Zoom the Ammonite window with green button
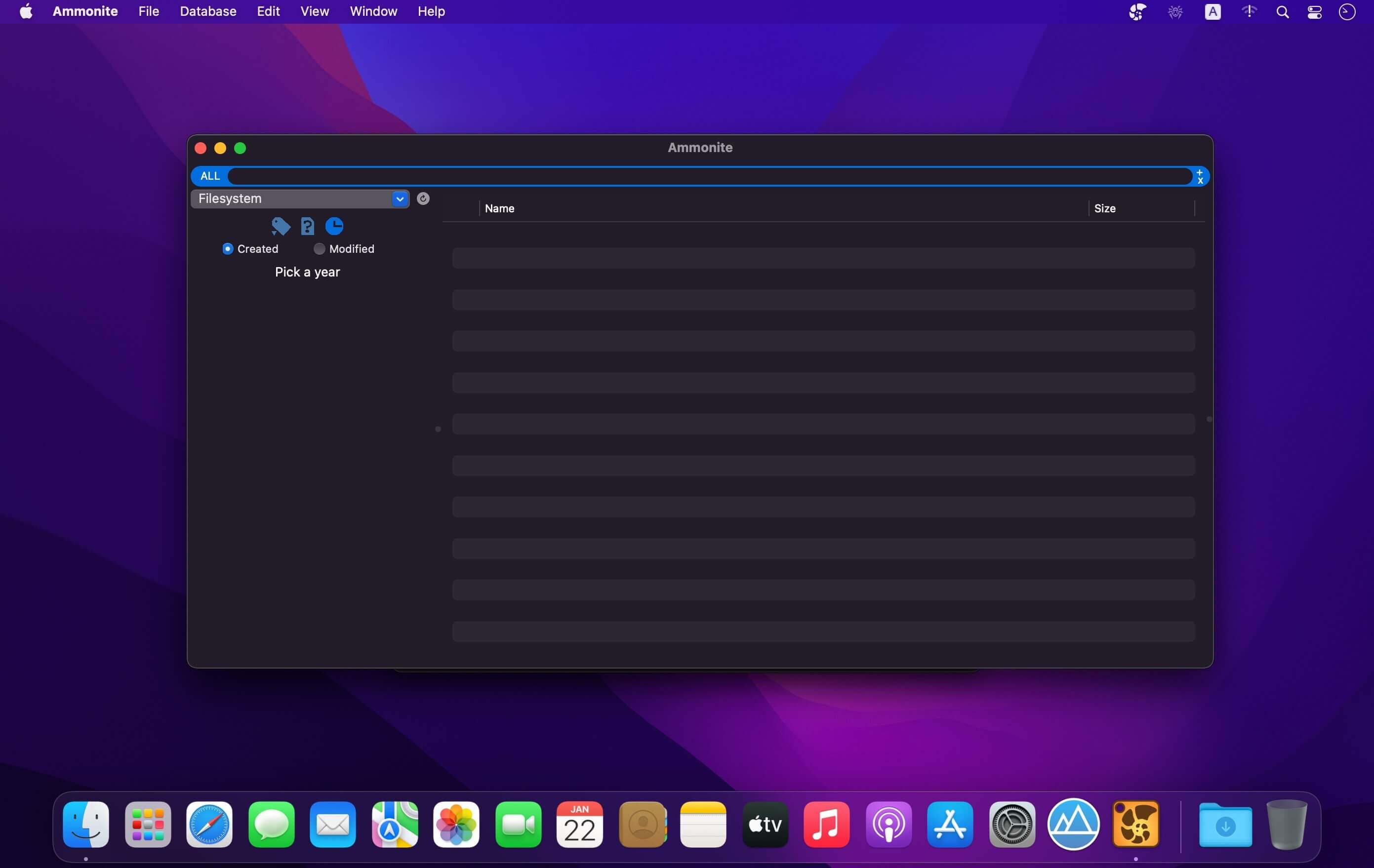Screen dimensions: 1374x868 (x=240, y=148)
